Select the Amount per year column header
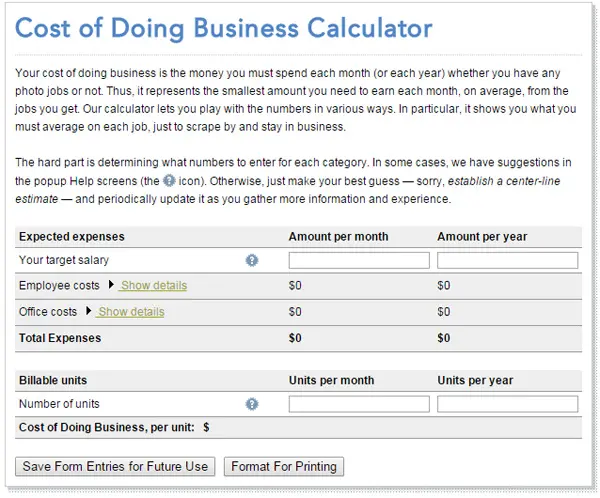The image size is (600, 498). [x=482, y=237]
